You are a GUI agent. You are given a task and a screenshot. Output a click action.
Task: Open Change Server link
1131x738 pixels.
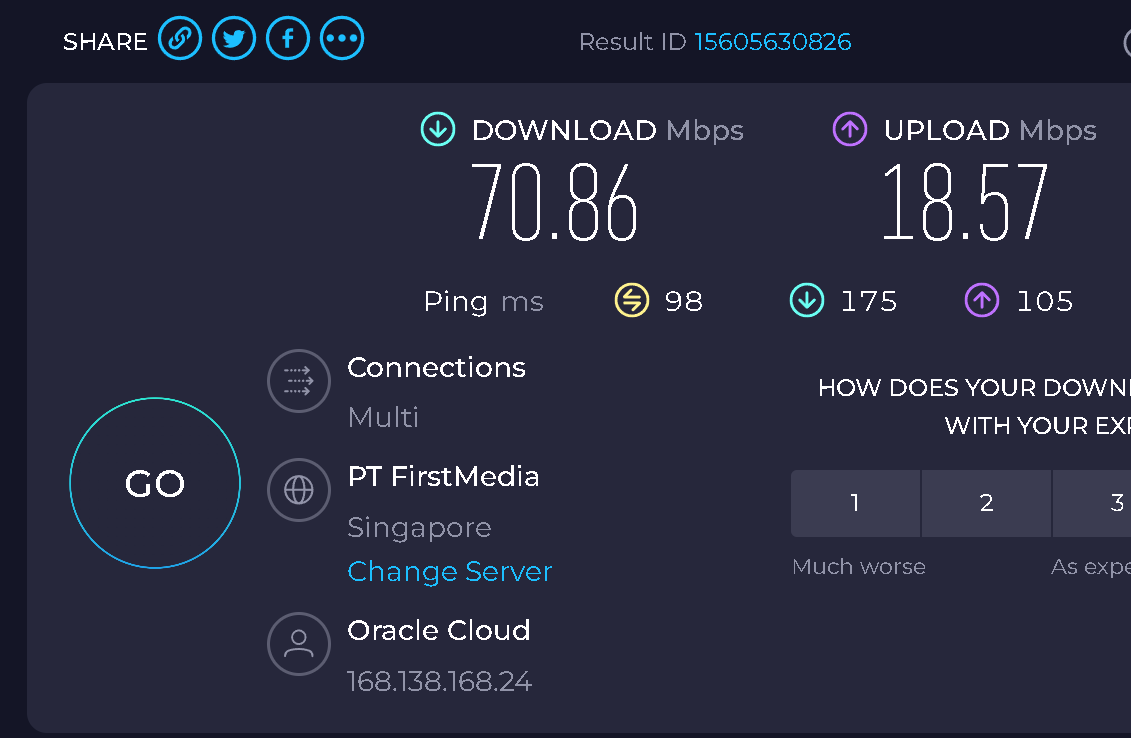click(449, 571)
